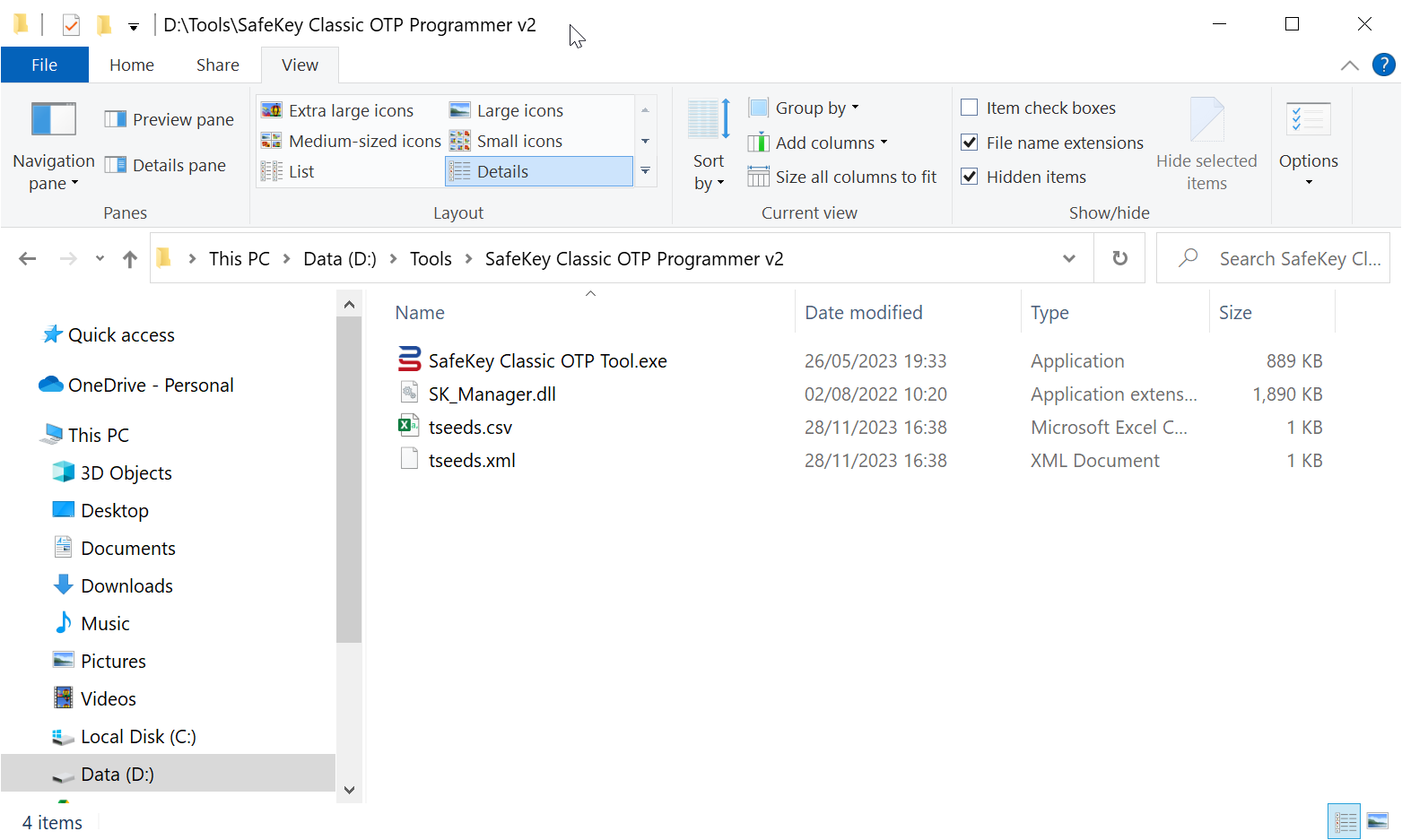Open the File tab

(x=44, y=65)
